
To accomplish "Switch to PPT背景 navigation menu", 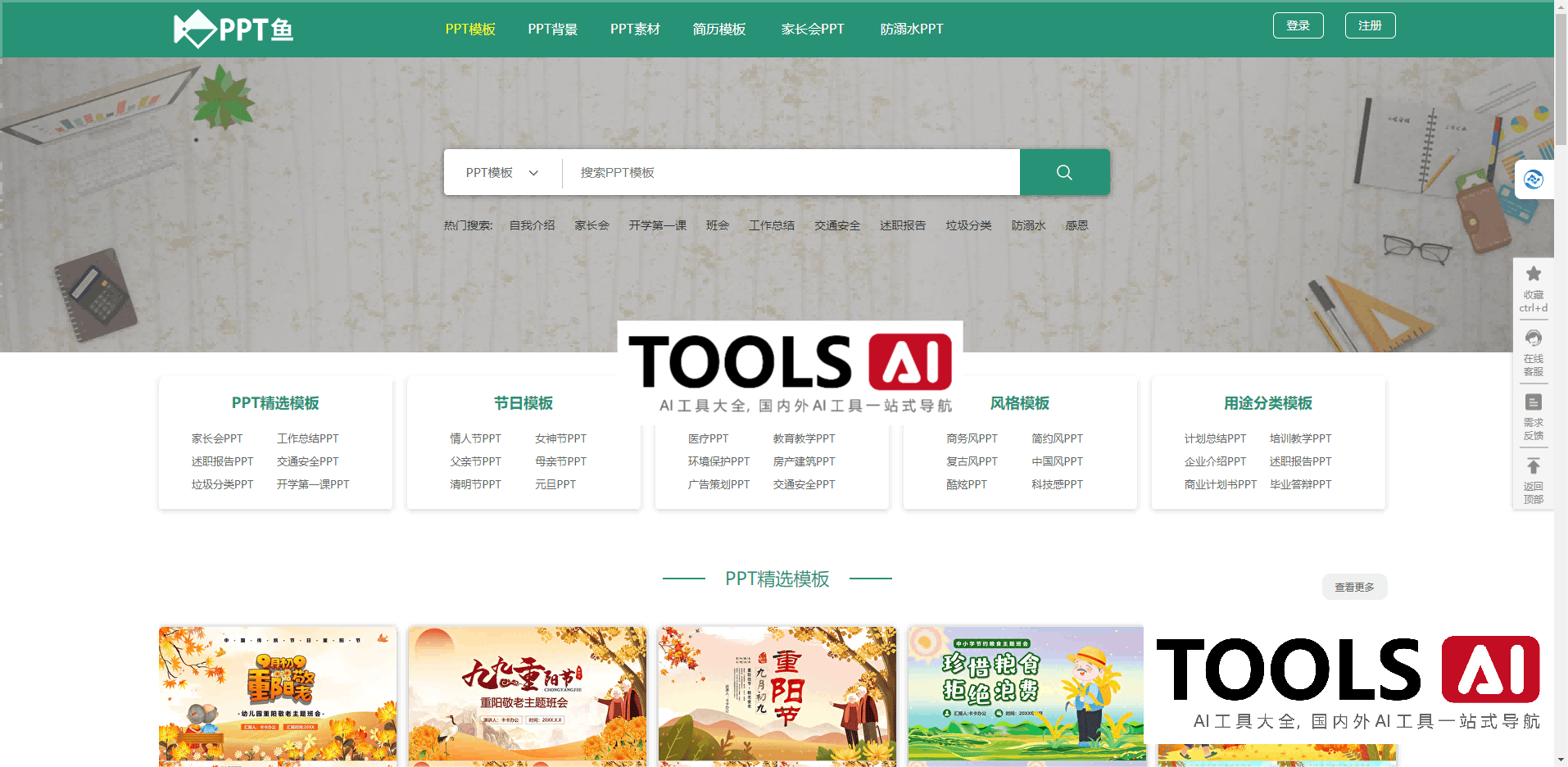I will click(552, 29).
